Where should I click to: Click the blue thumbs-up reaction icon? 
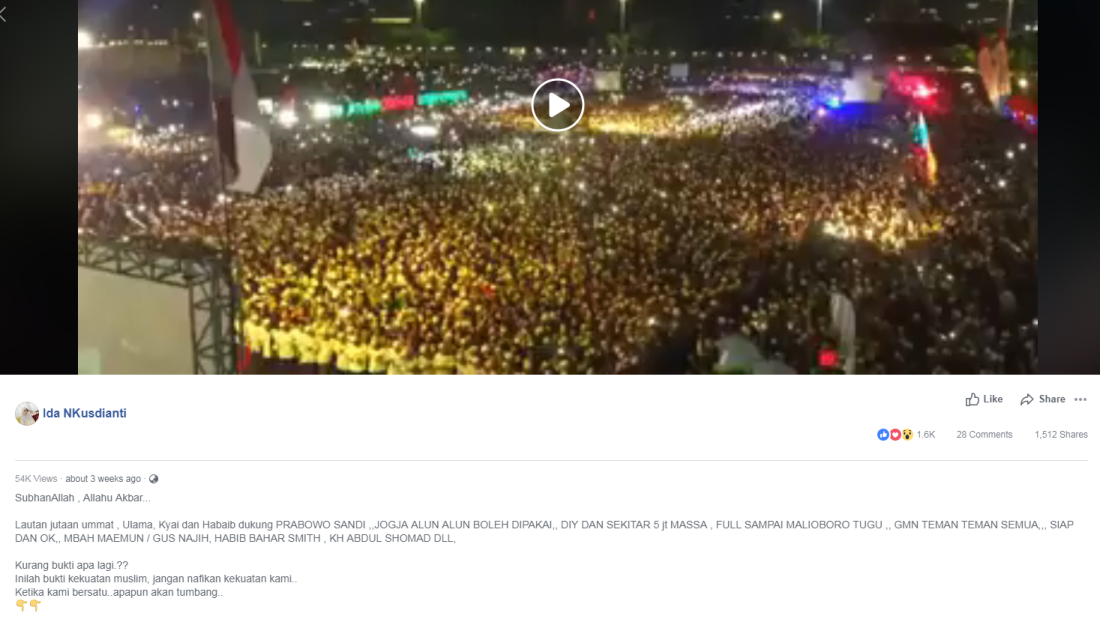coord(883,435)
